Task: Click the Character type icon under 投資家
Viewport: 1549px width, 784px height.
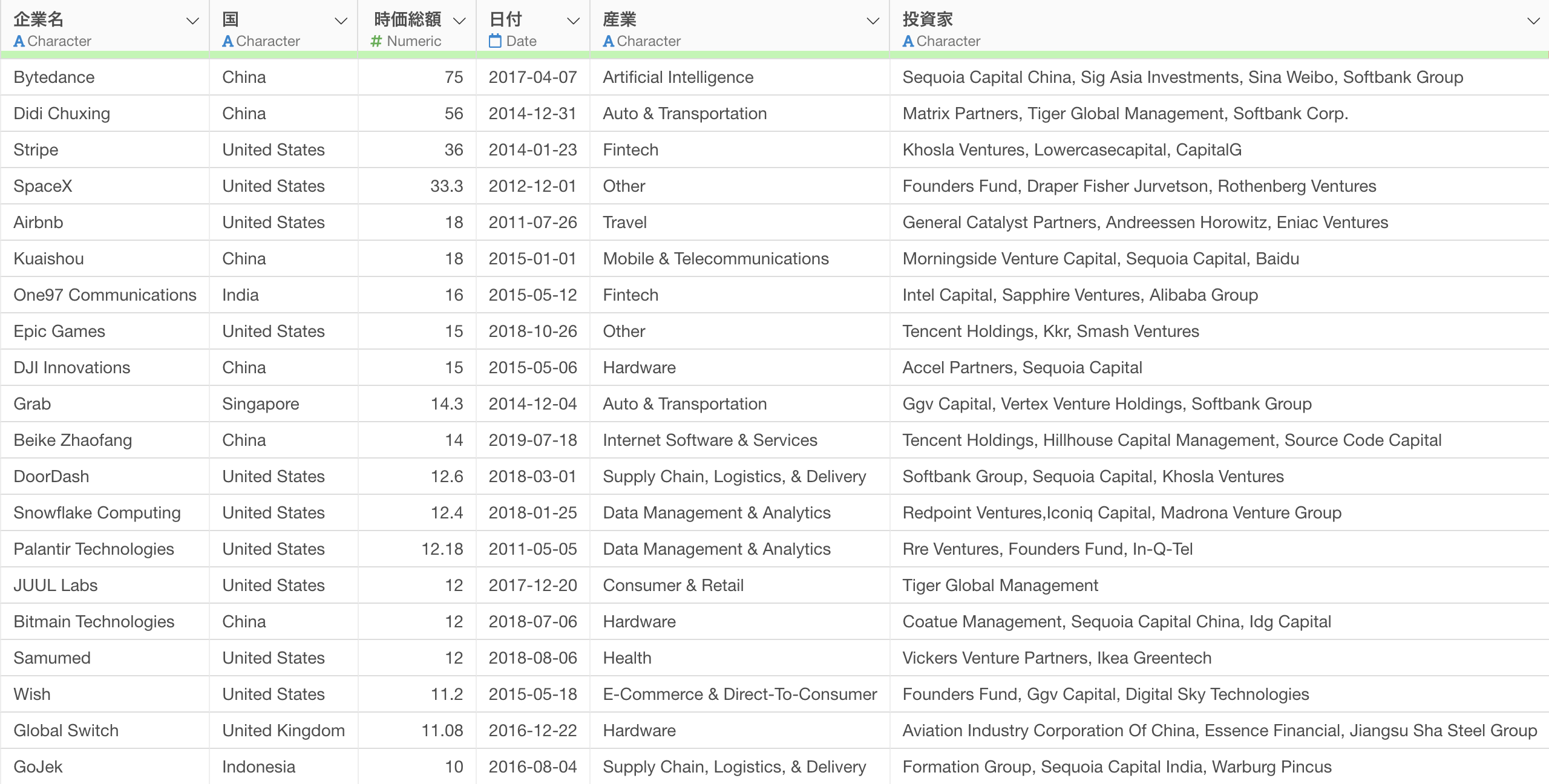Action: [x=908, y=41]
